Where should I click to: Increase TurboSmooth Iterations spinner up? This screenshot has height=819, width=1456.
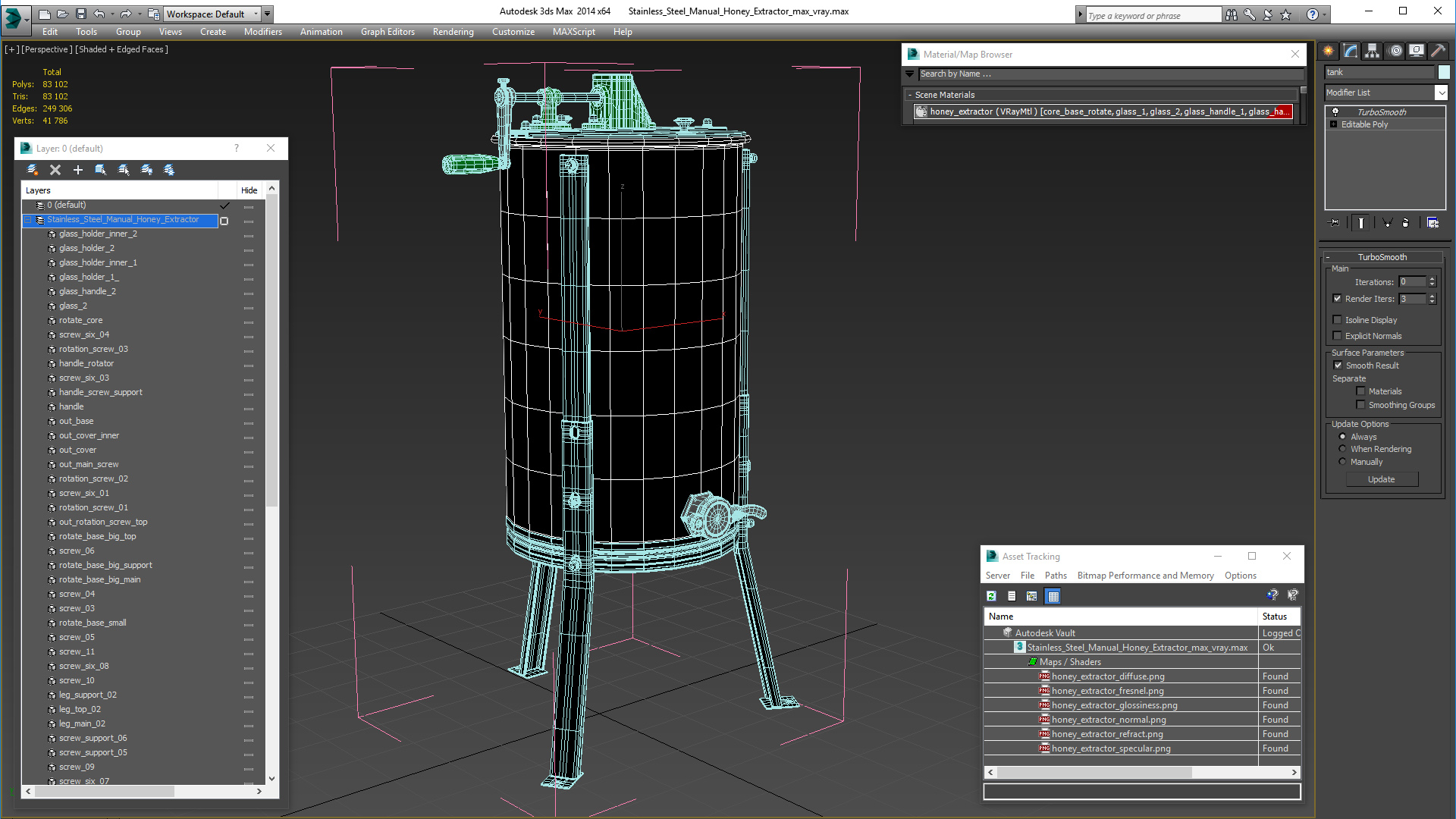point(1432,279)
